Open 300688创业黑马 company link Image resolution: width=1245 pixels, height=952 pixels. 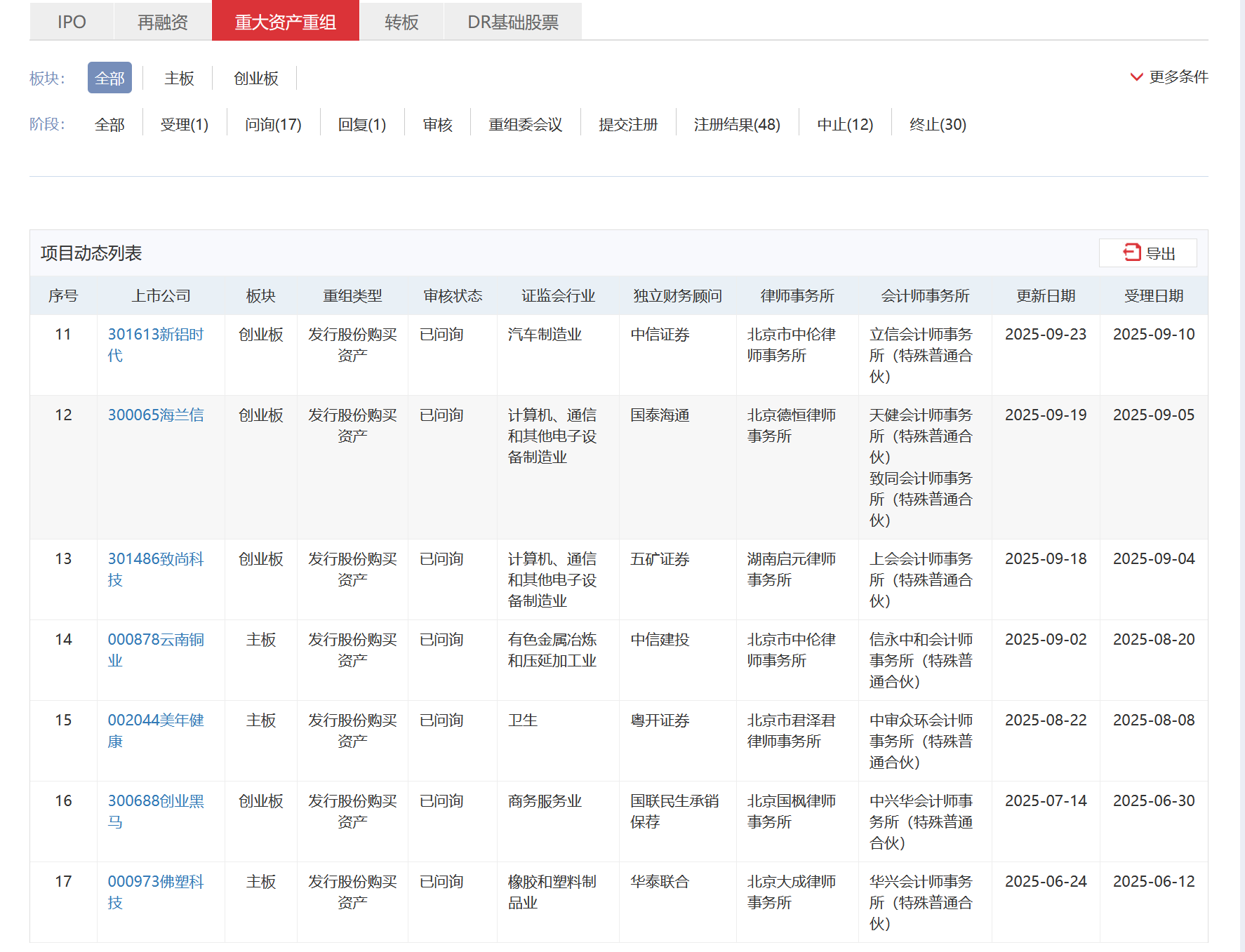click(x=155, y=801)
